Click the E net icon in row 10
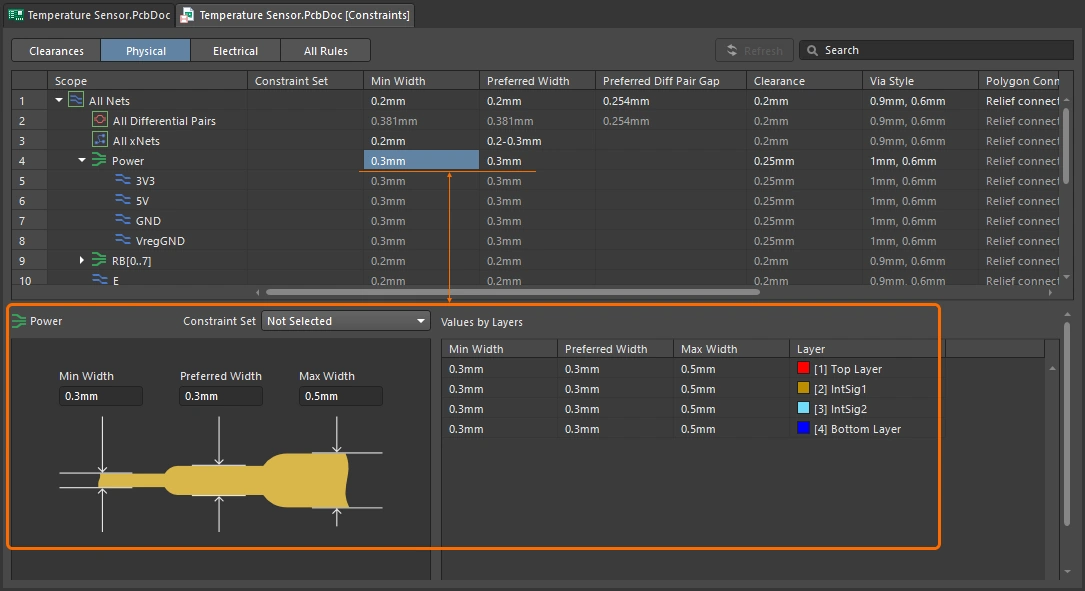The image size is (1085, 591). (100, 280)
